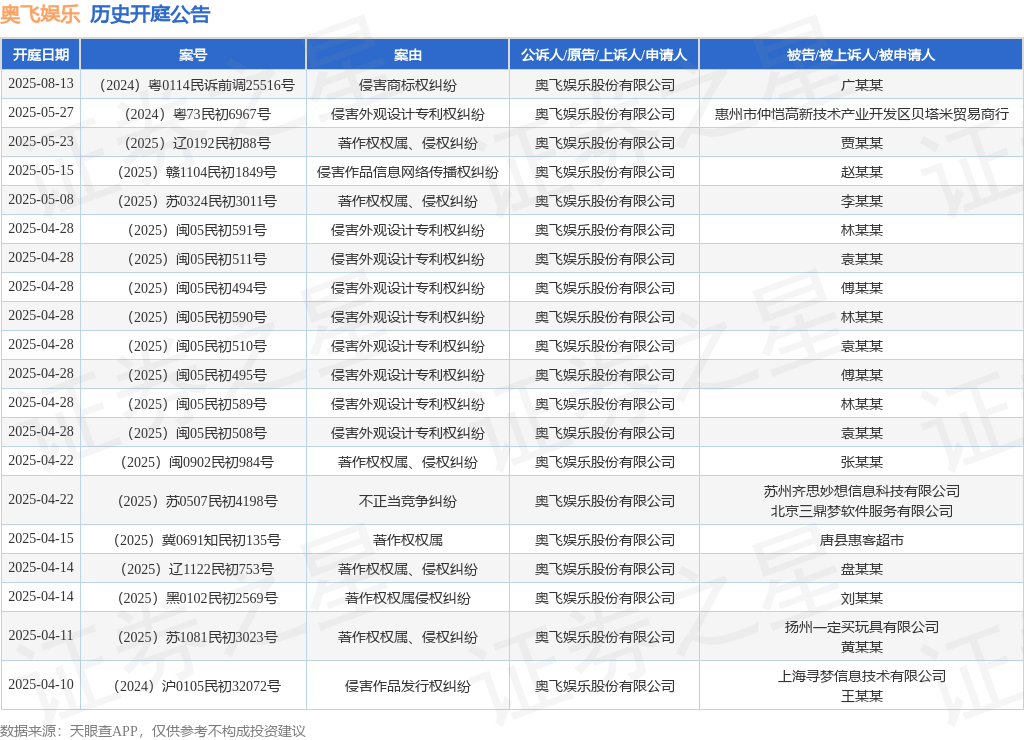Click the 奥飞娱乐 title text
The height and width of the screenshot is (740, 1024).
(x=40, y=14)
